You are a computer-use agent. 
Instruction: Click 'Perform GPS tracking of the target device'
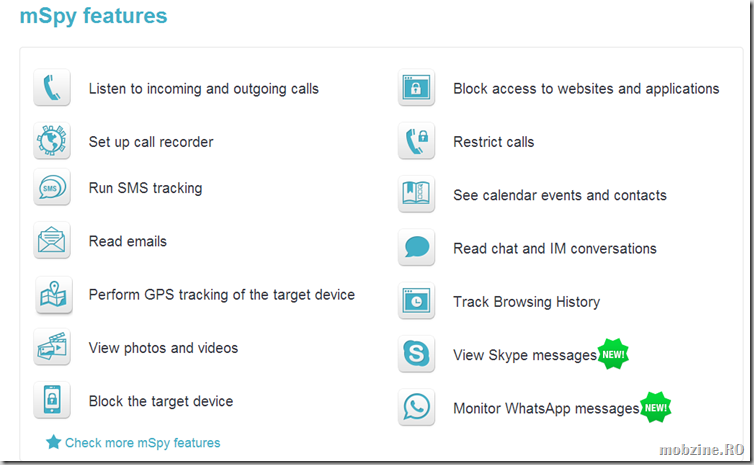(x=222, y=295)
